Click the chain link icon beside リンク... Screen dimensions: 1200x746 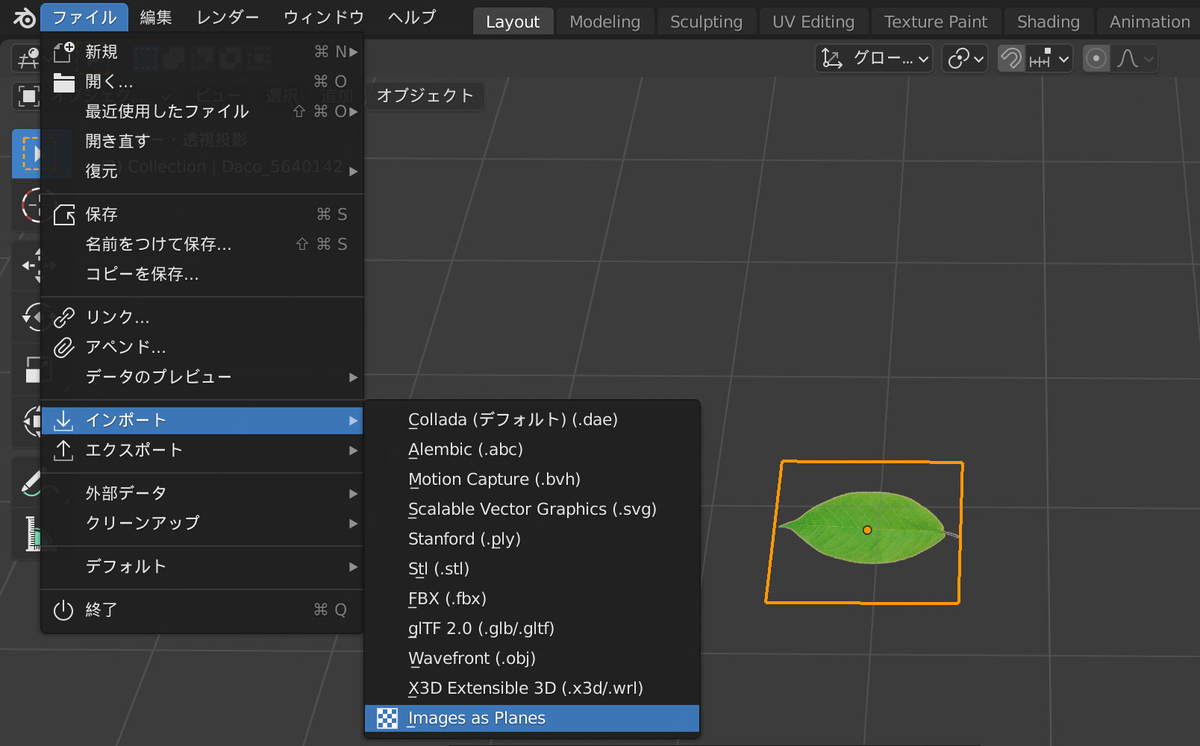pyautogui.click(x=64, y=317)
